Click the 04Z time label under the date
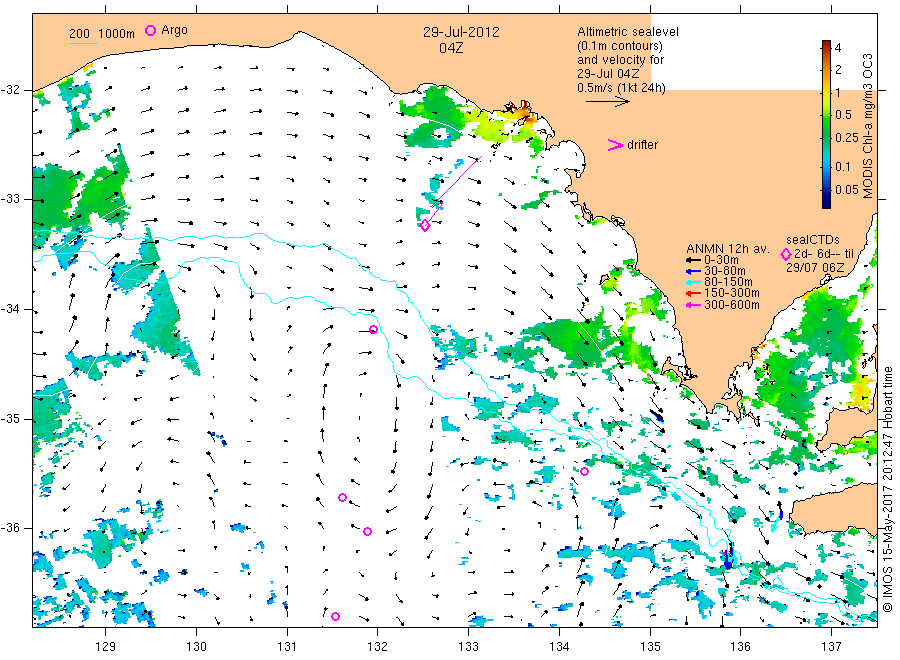The width and height of the screenshot is (900, 660). pyautogui.click(x=451, y=48)
